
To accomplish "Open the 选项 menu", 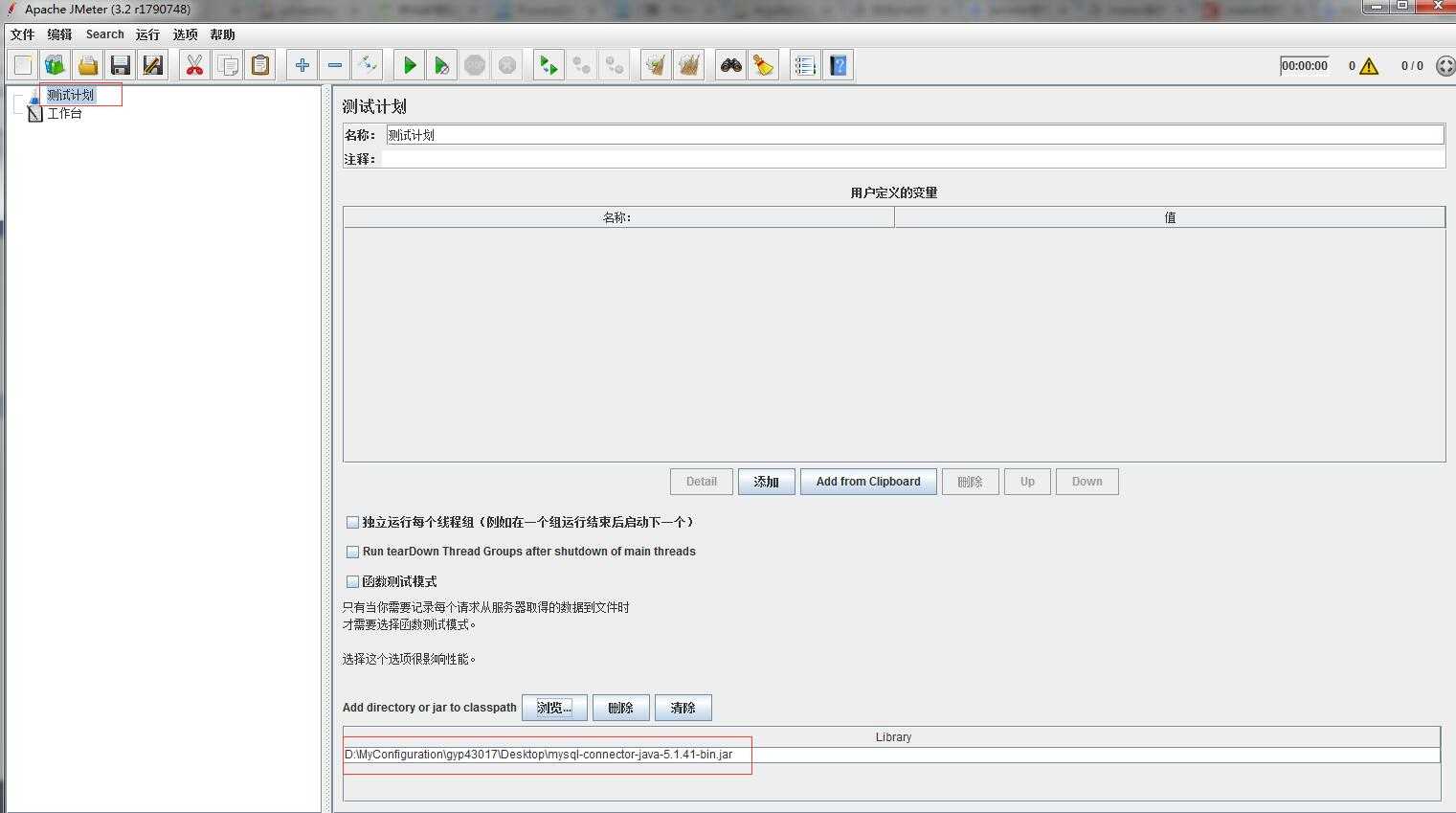I will click(x=186, y=34).
